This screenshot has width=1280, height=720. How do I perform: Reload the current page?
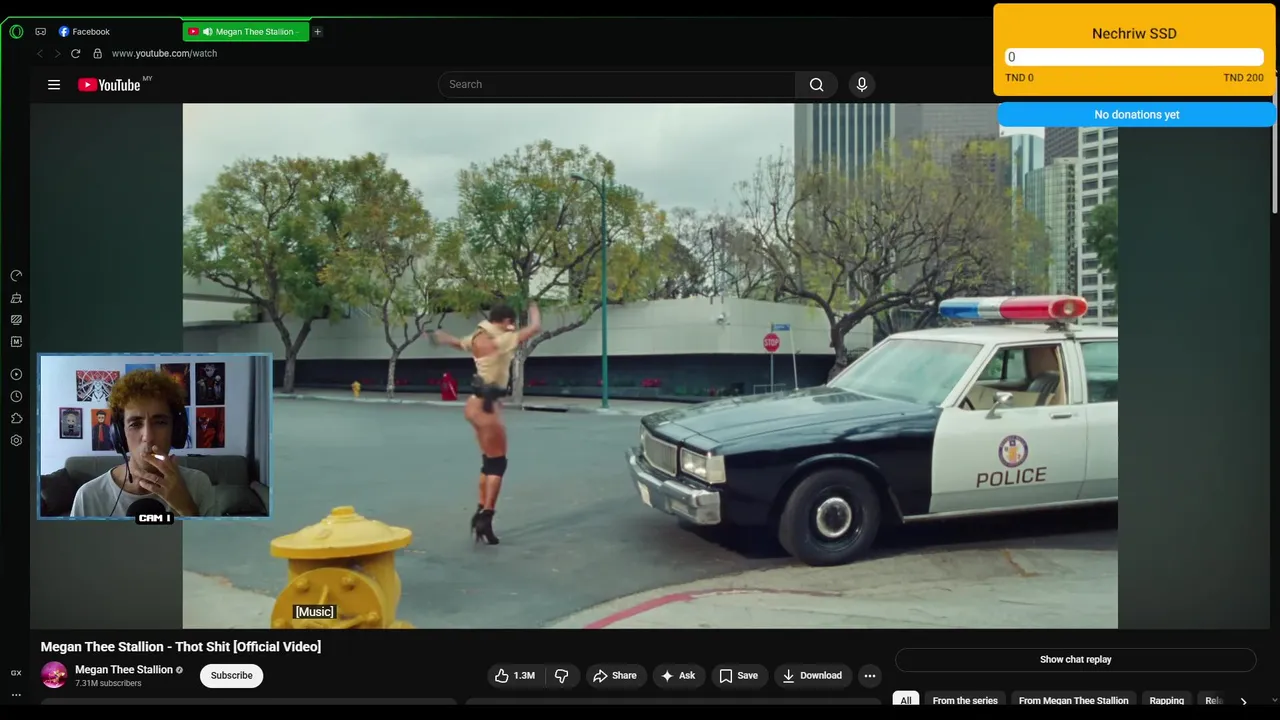(x=75, y=53)
